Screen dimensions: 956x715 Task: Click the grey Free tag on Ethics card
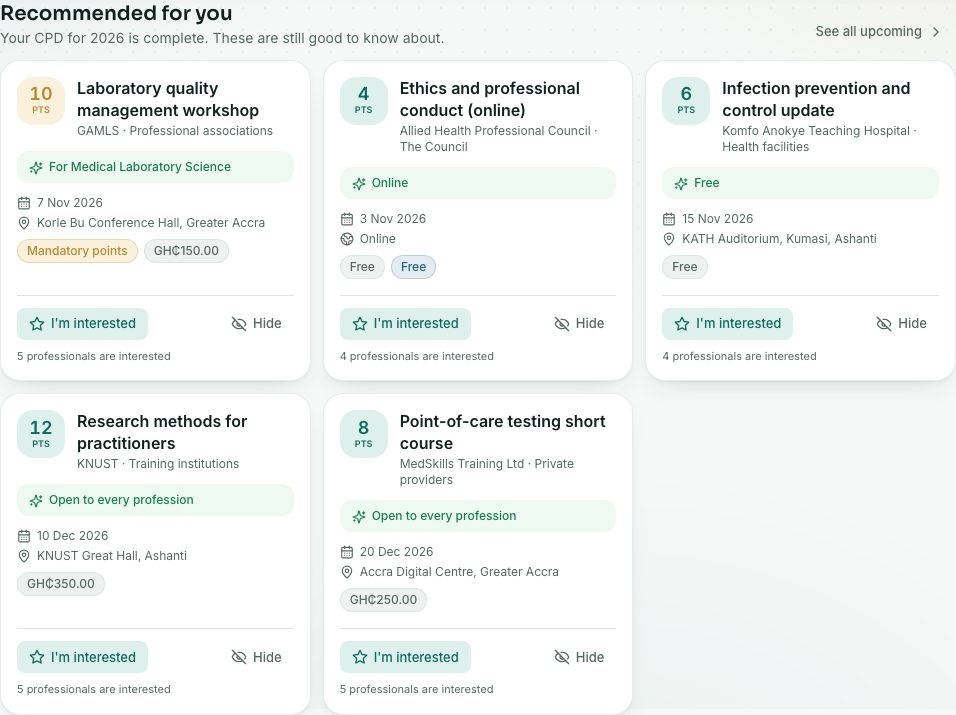(x=362, y=267)
